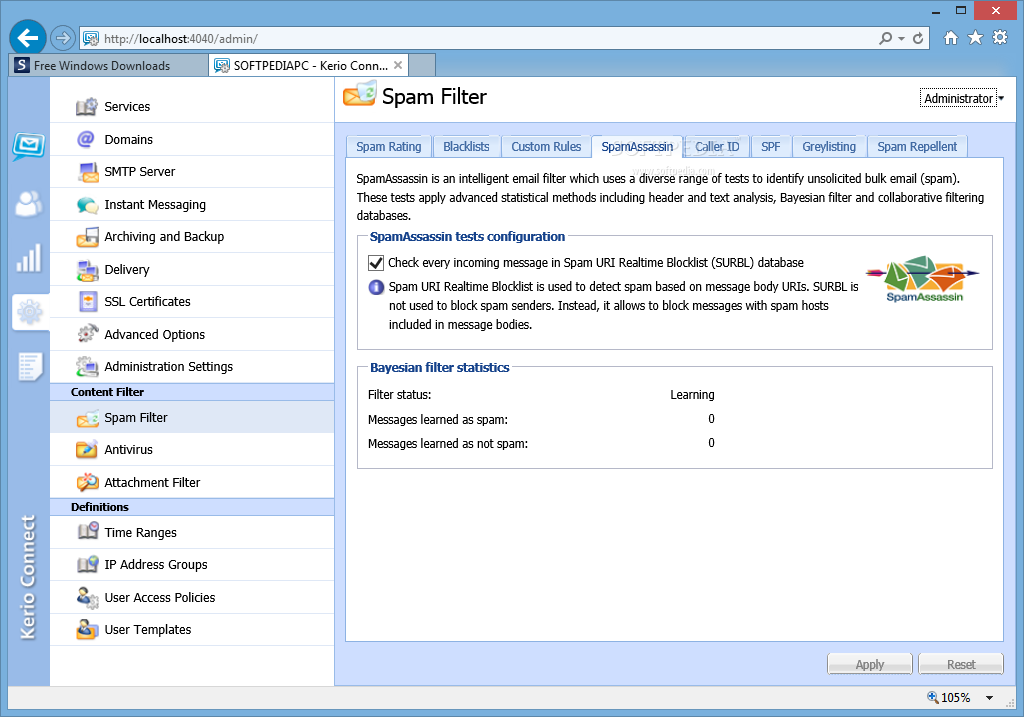The height and width of the screenshot is (717, 1024).
Task: Switch to the Blacklists tab
Action: pos(466,147)
